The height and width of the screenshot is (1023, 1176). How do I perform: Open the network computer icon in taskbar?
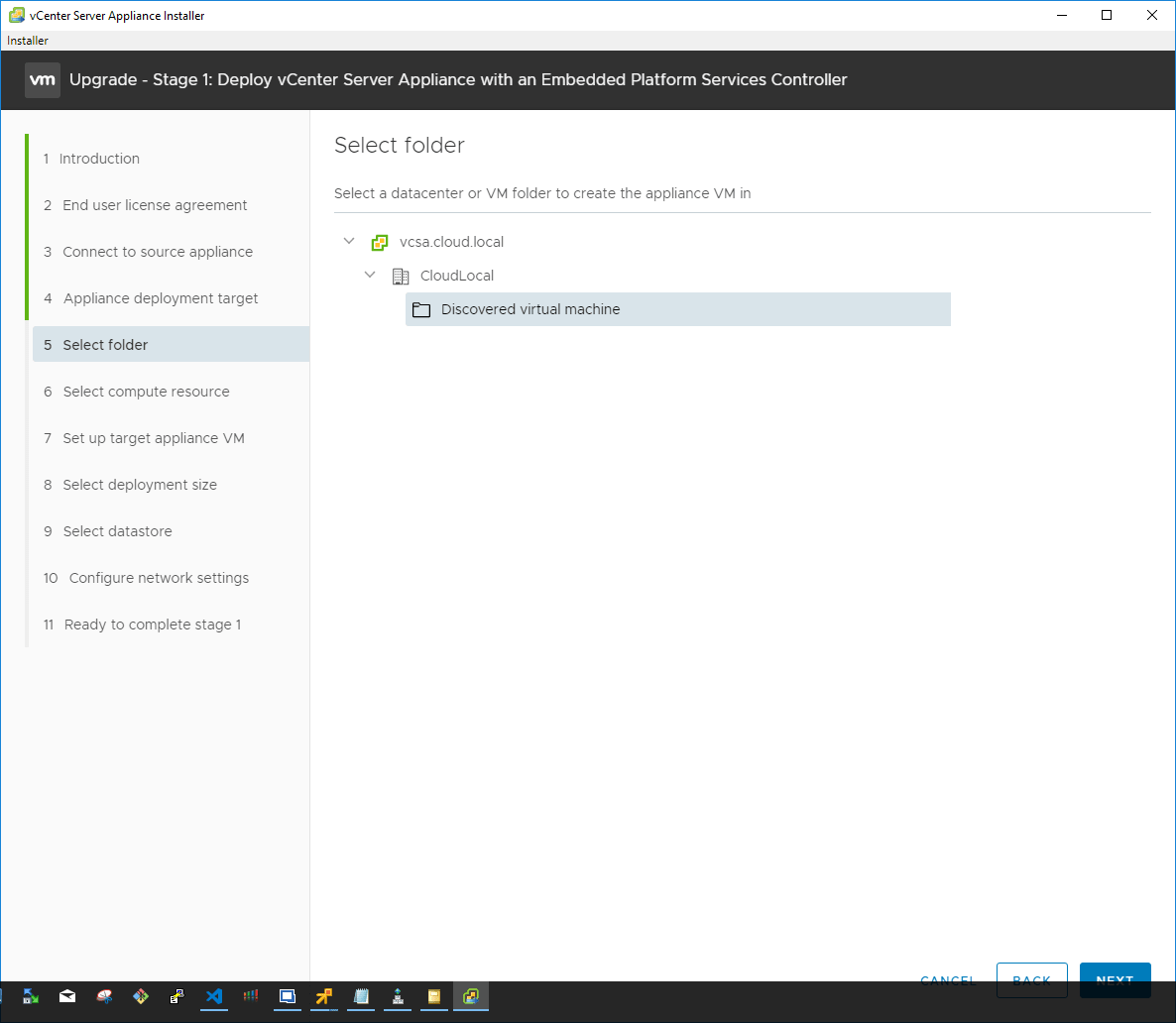pos(398,996)
